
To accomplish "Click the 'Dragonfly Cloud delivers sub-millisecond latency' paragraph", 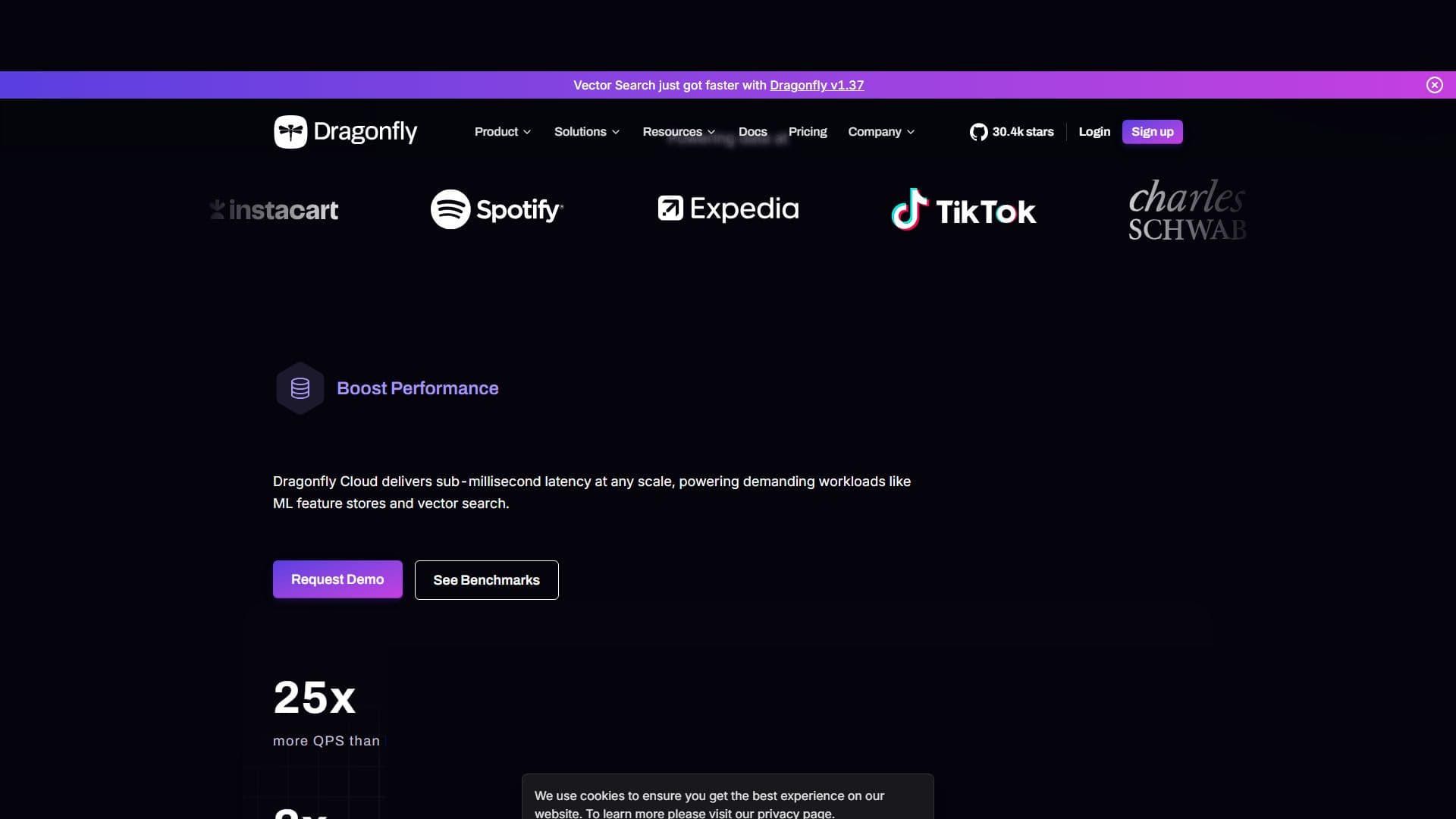I will [x=592, y=492].
